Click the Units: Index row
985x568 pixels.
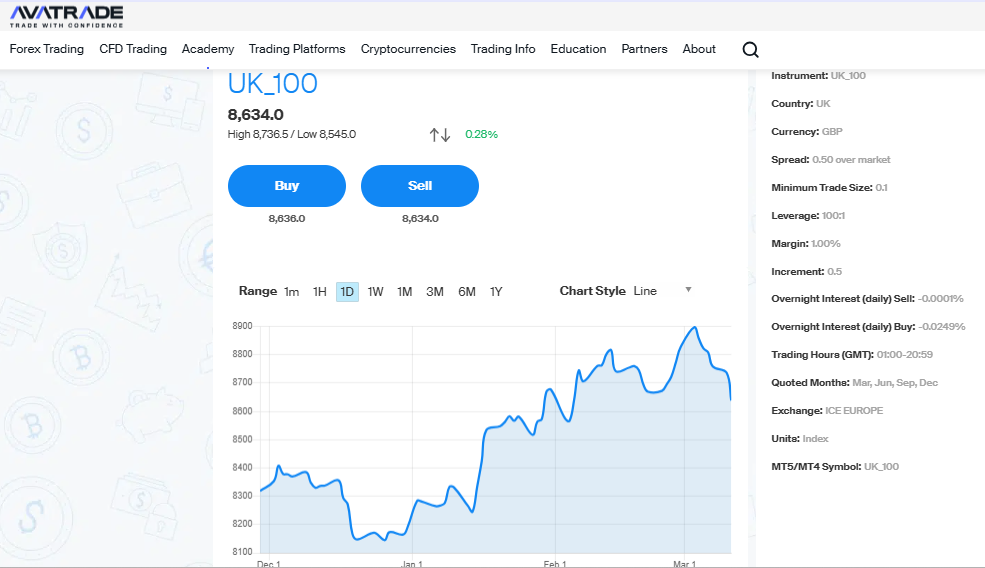pyautogui.click(x=800, y=439)
